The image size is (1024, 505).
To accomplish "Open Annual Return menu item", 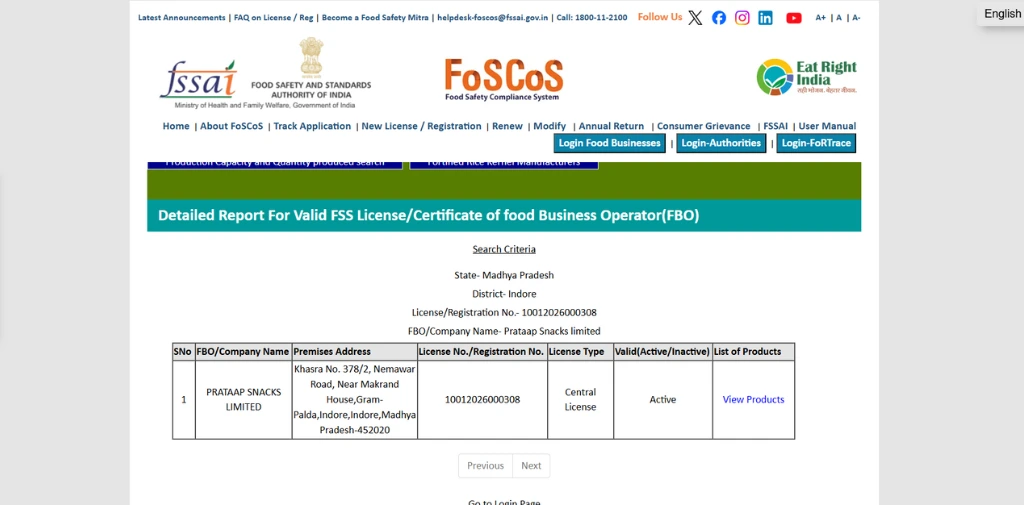I will coord(611,126).
